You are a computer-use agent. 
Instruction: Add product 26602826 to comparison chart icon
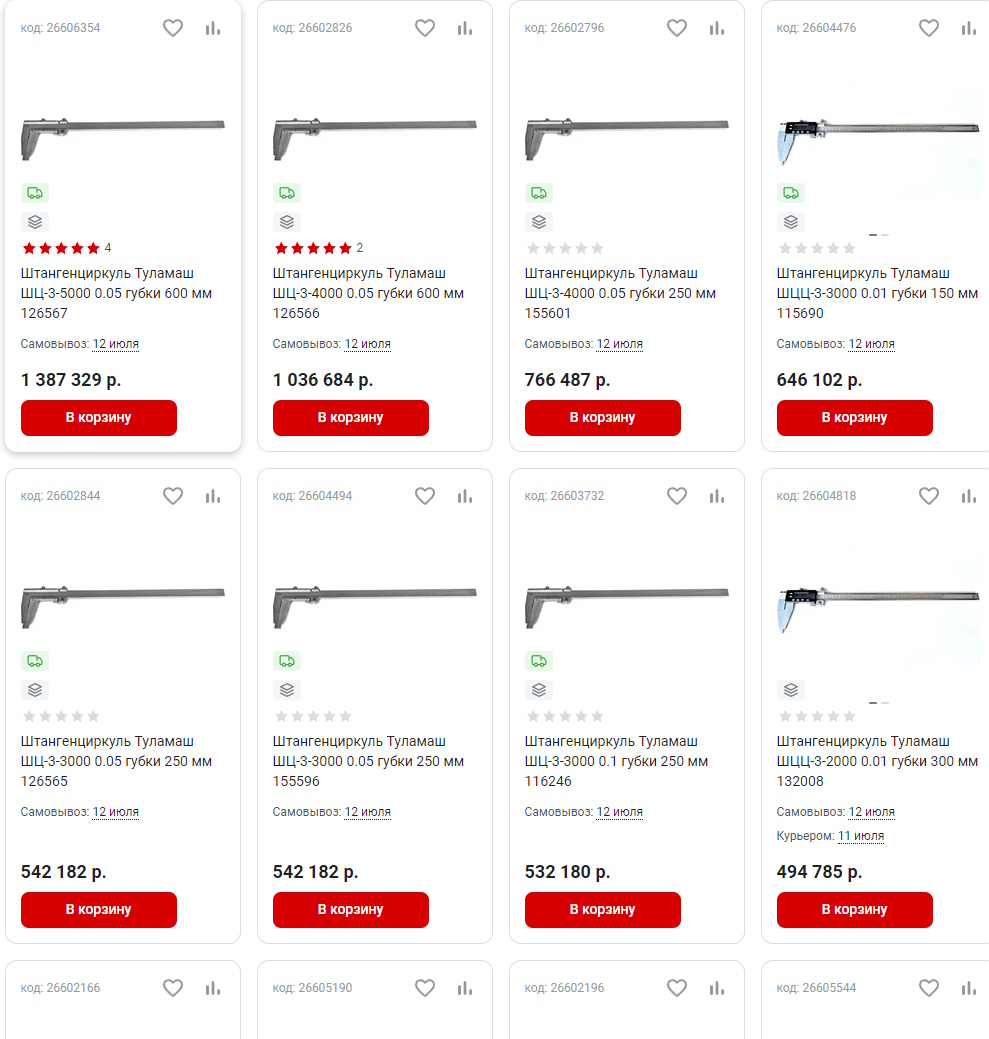pos(464,28)
